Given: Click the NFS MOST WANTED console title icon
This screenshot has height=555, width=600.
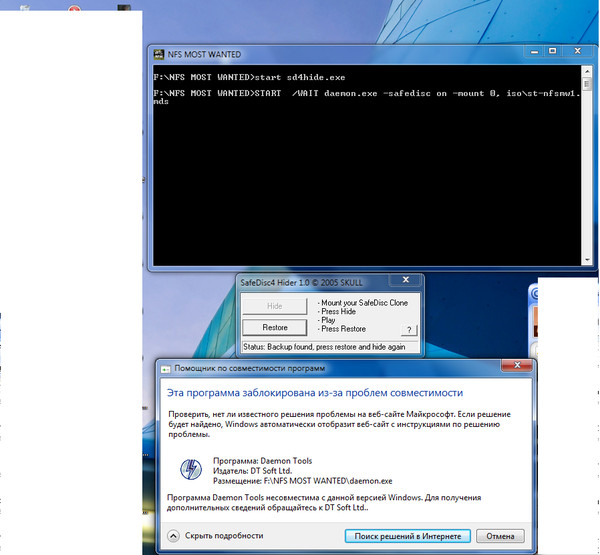Looking at the screenshot, I should (x=158, y=54).
